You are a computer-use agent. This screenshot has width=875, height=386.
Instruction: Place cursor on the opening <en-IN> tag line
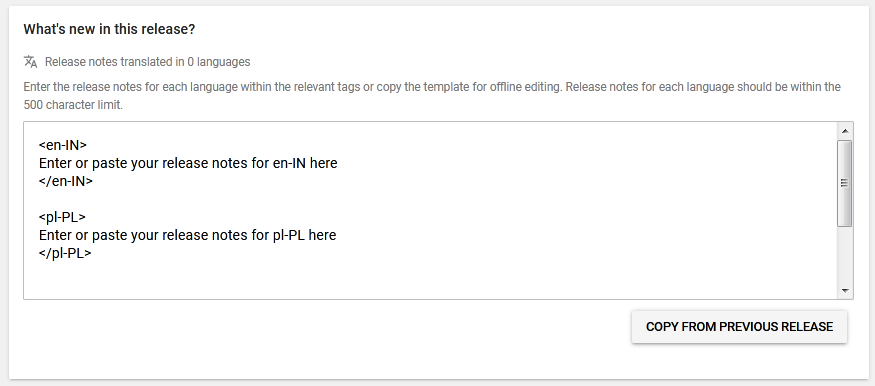pyautogui.click(x=63, y=145)
